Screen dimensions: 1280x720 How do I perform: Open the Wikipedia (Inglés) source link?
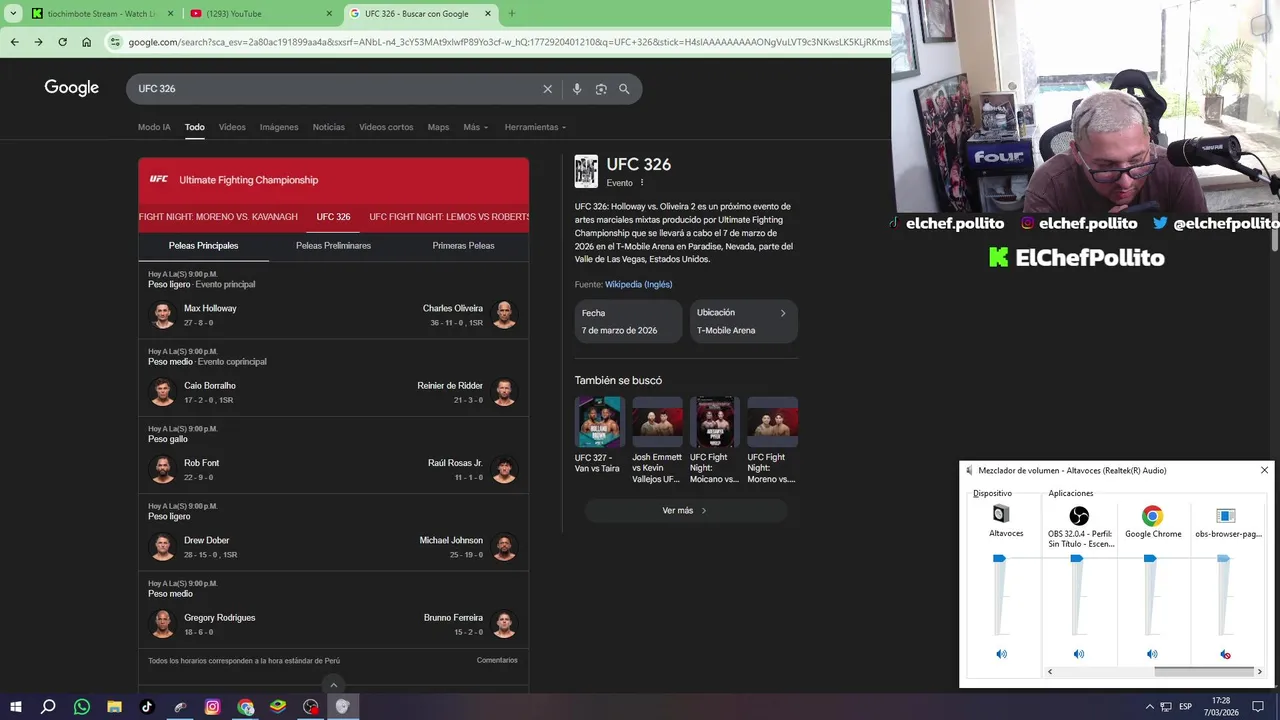click(638, 285)
